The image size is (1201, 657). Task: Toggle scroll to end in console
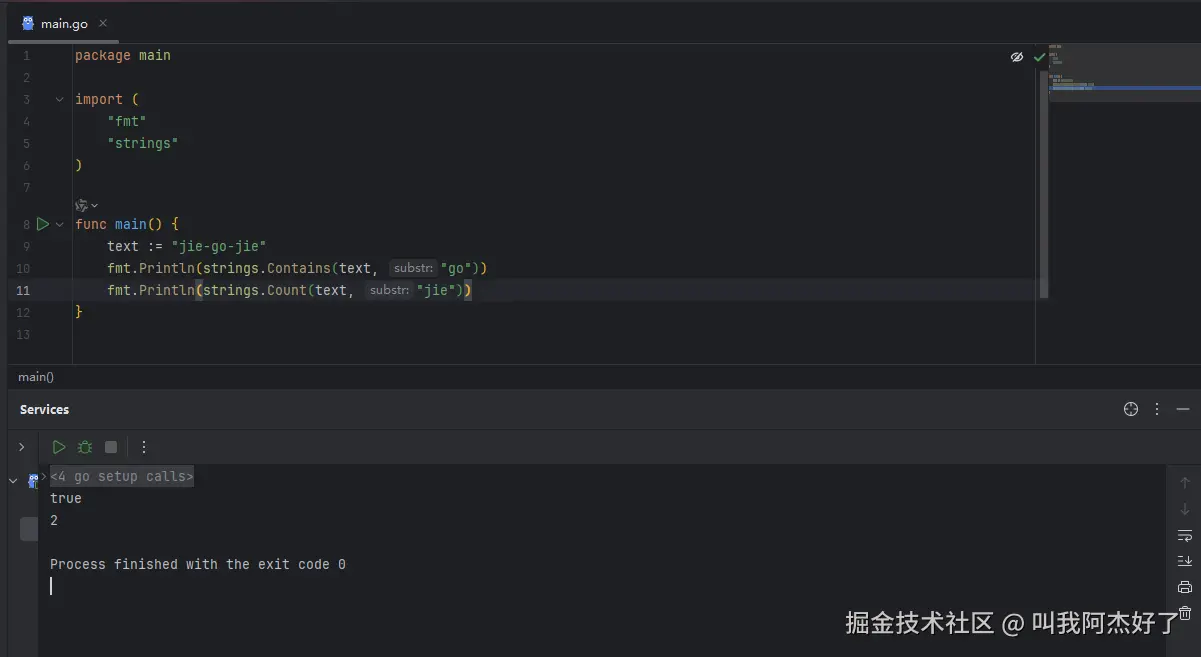point(1185,561)
